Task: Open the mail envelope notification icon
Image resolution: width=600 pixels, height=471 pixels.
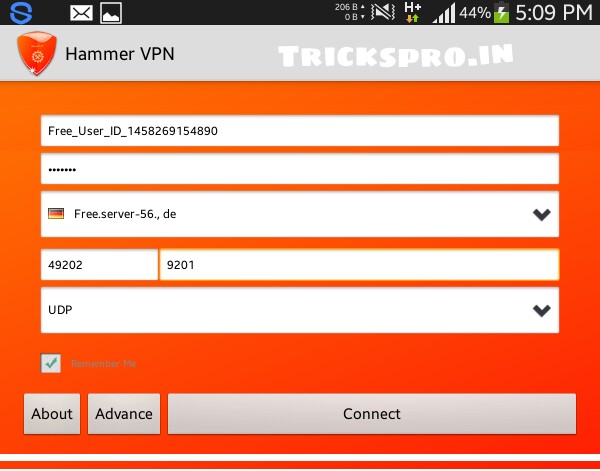Action: point(81,13)
